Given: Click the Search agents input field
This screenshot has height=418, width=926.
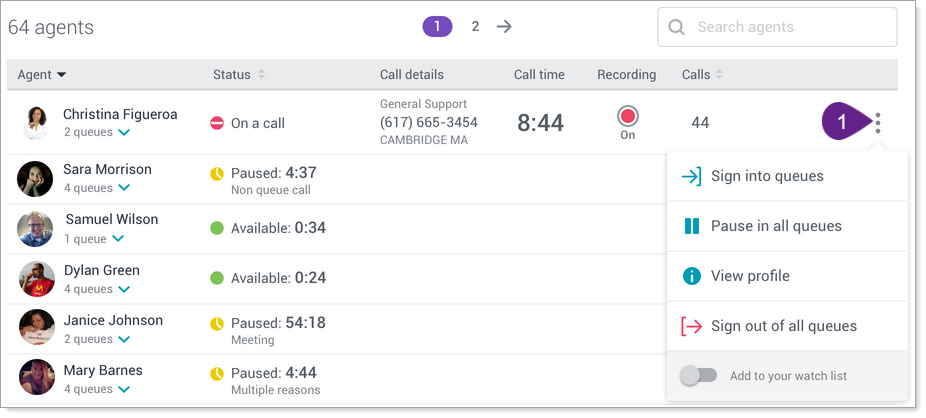Looking at the screenshot, I should [777, 27].
